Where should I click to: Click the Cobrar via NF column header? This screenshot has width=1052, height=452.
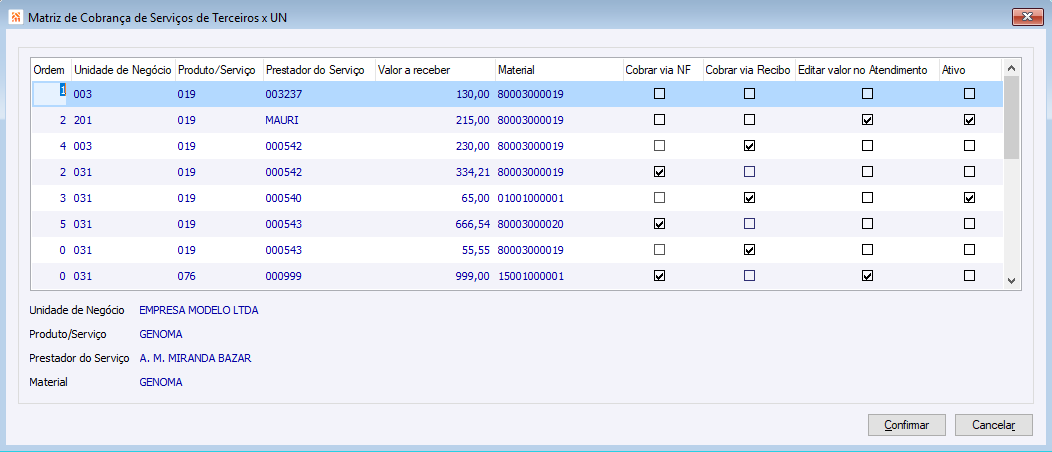tap(662, 70)
